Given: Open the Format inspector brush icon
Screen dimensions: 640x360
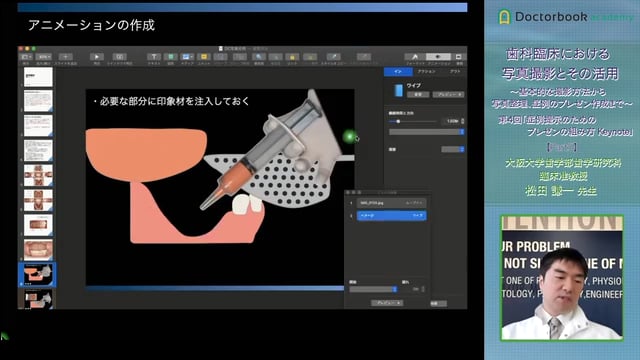Looking at the screenshot, I should [x=415, y=57].
